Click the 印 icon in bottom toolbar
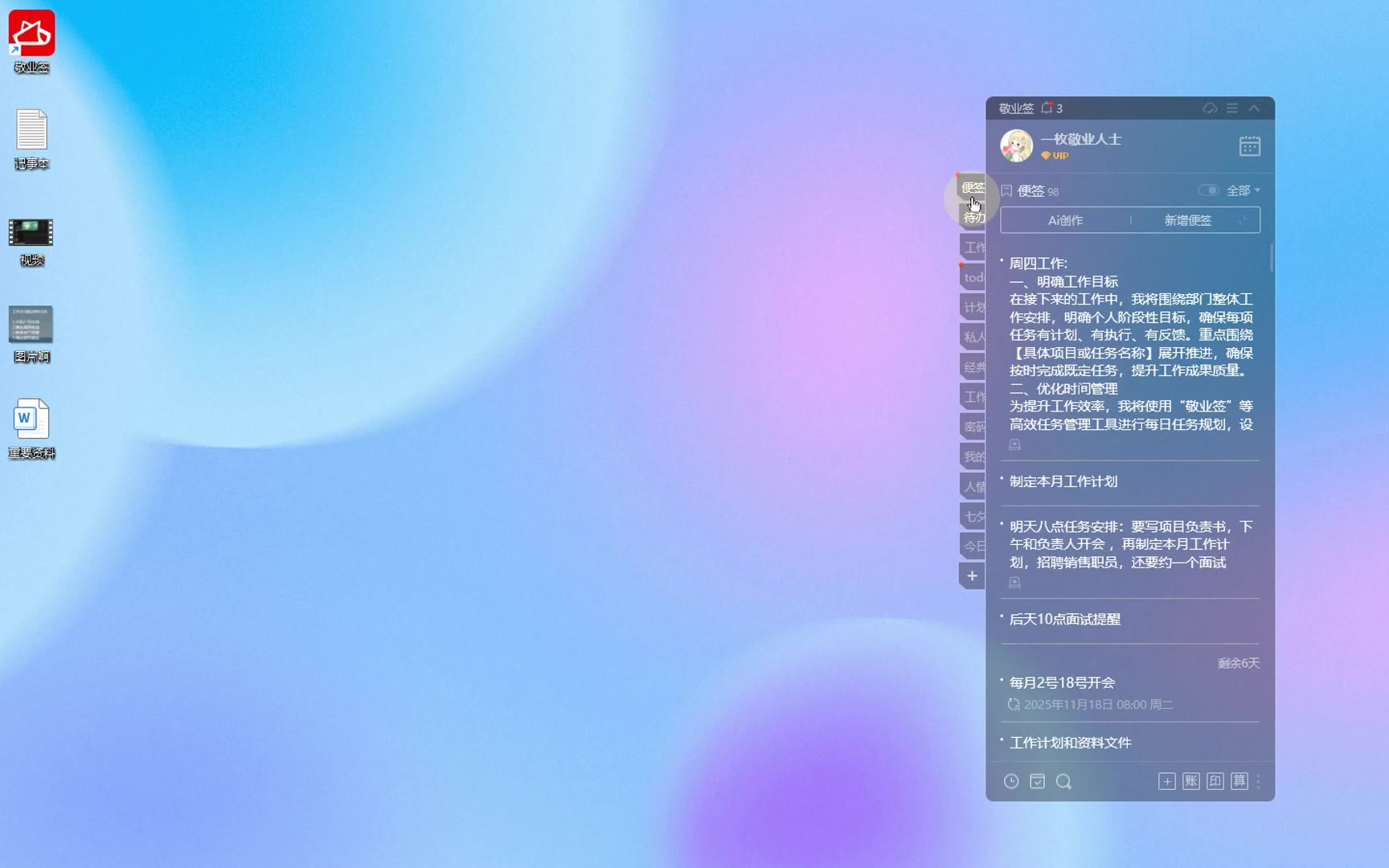 click(x=1215, y=781)
